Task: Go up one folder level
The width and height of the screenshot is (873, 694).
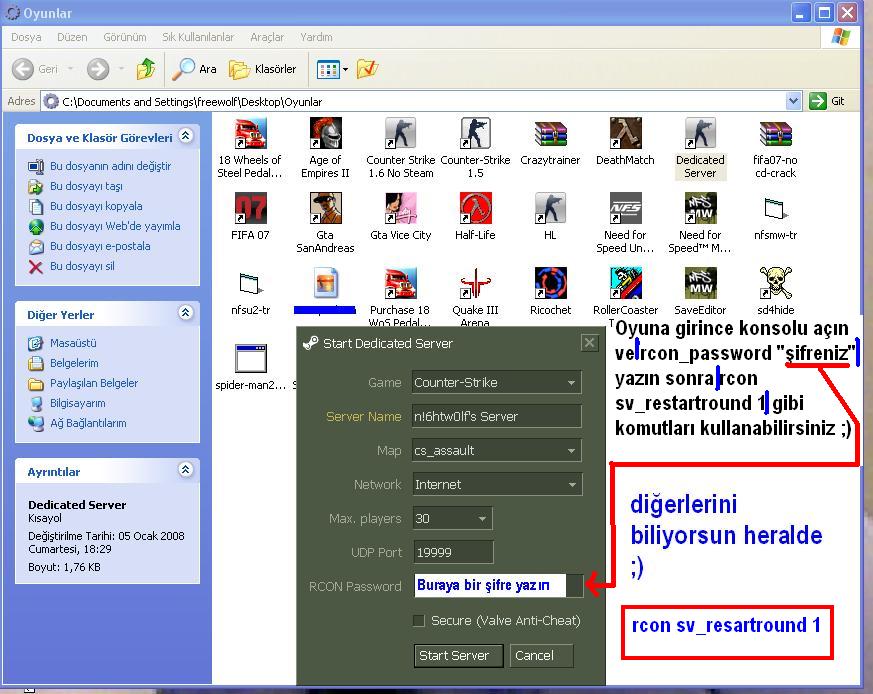Action: click(x=146, y=69)
